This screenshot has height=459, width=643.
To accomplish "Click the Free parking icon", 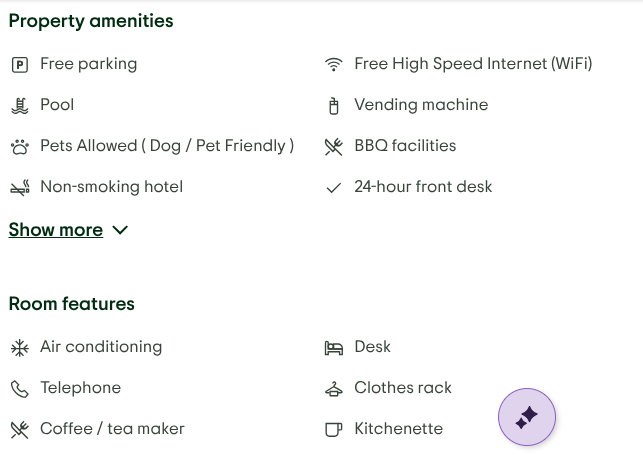I will tap(19, 65).
